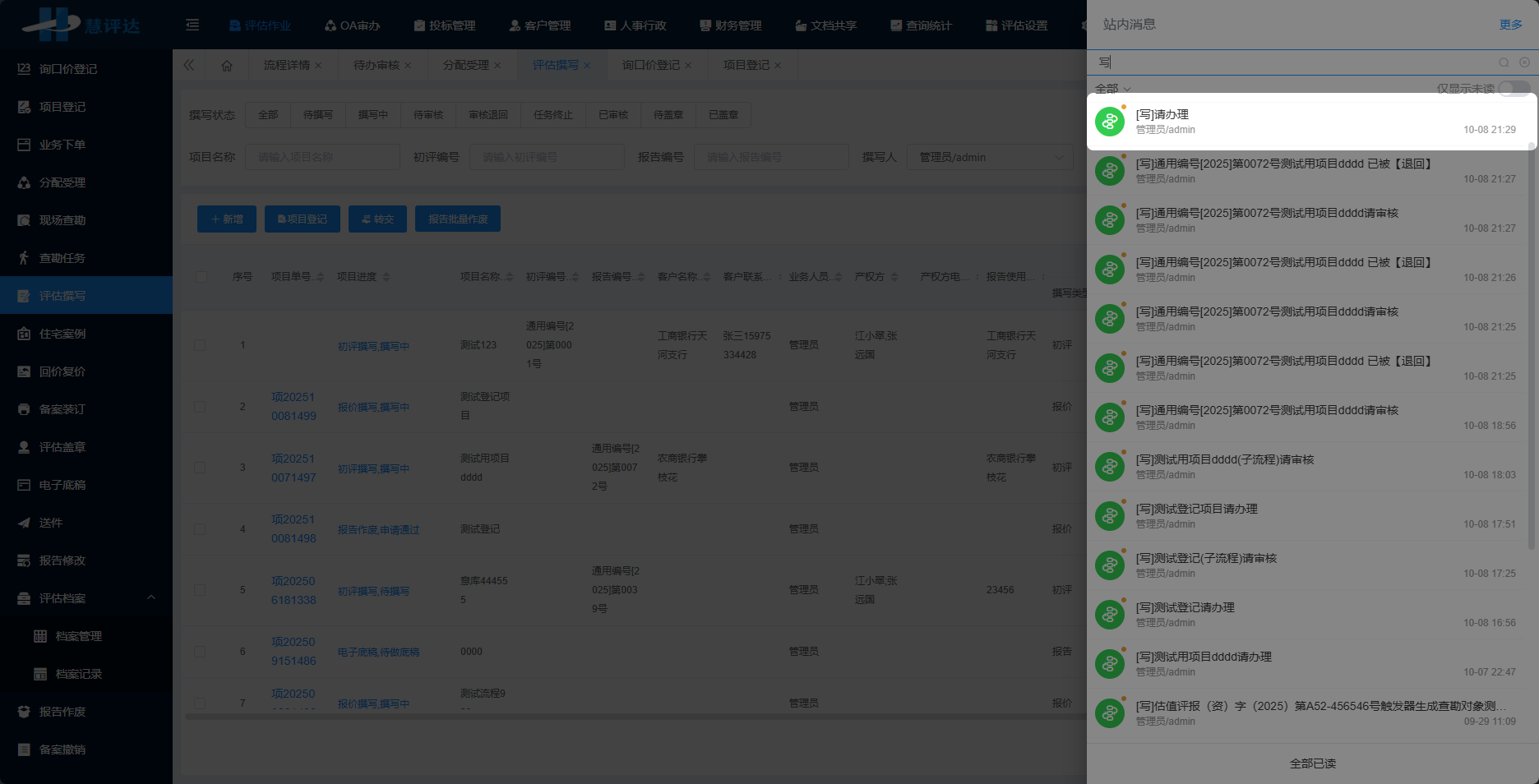The height and width of the screenshot is (784, 1539).
Task: Expand the 全部 message filter dropdown
Action: [x=1112, y=89]
